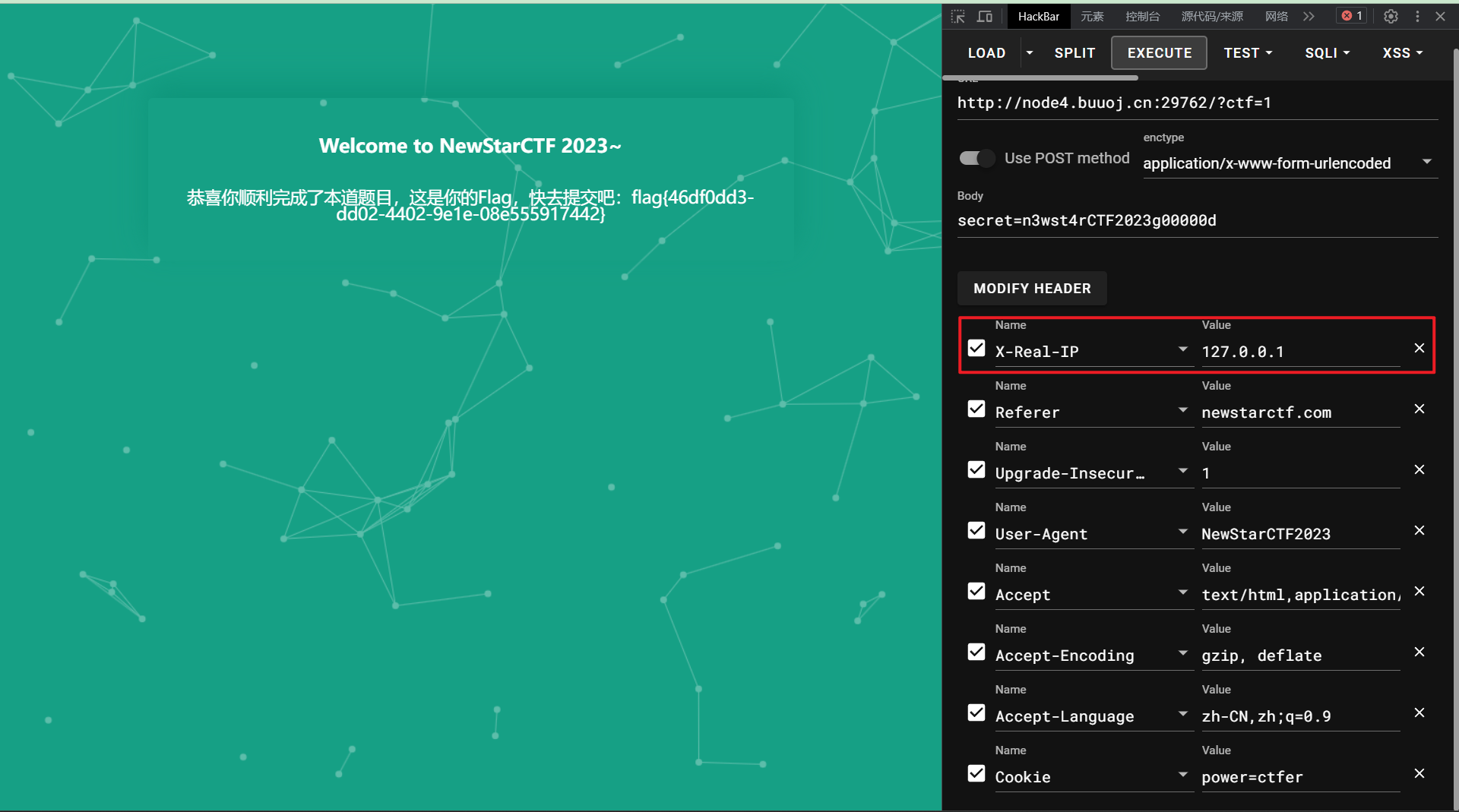Remove the Upgrade-Insecure-Requests header entry

pos(1419,469)
